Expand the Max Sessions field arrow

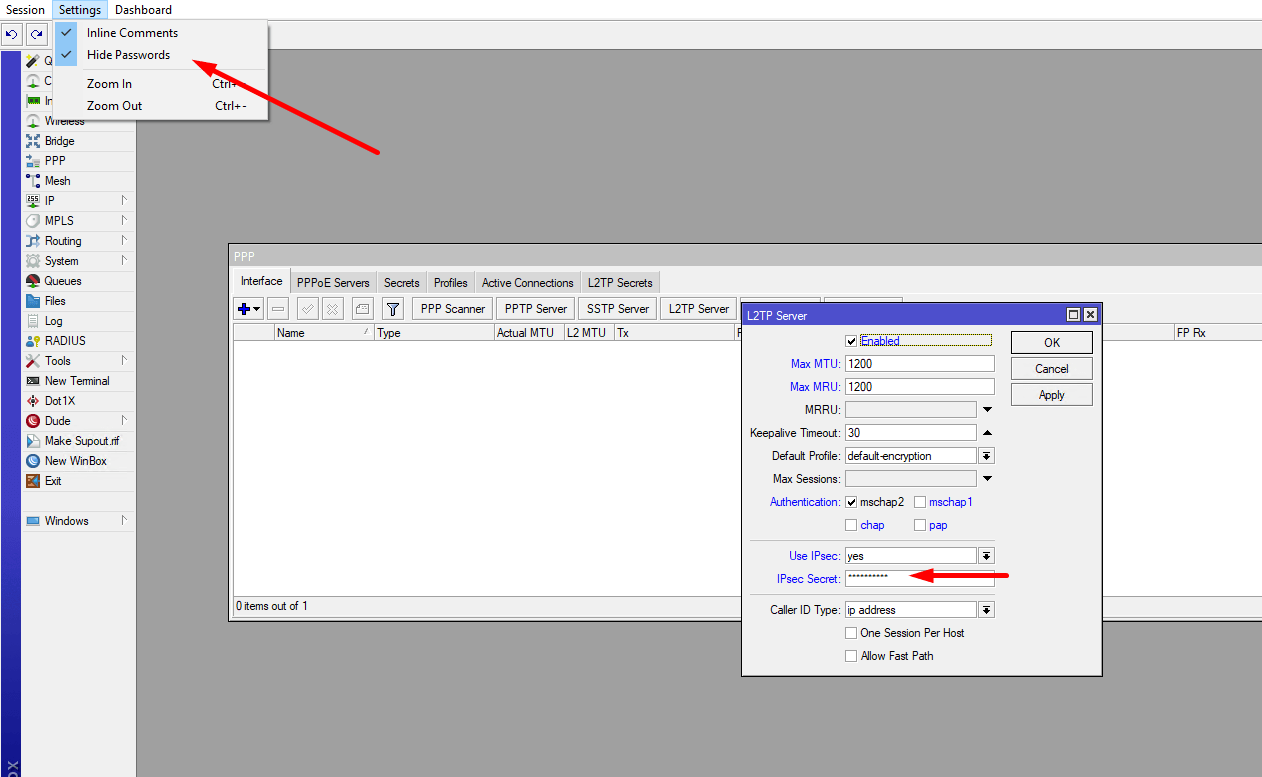pos(987,479)
